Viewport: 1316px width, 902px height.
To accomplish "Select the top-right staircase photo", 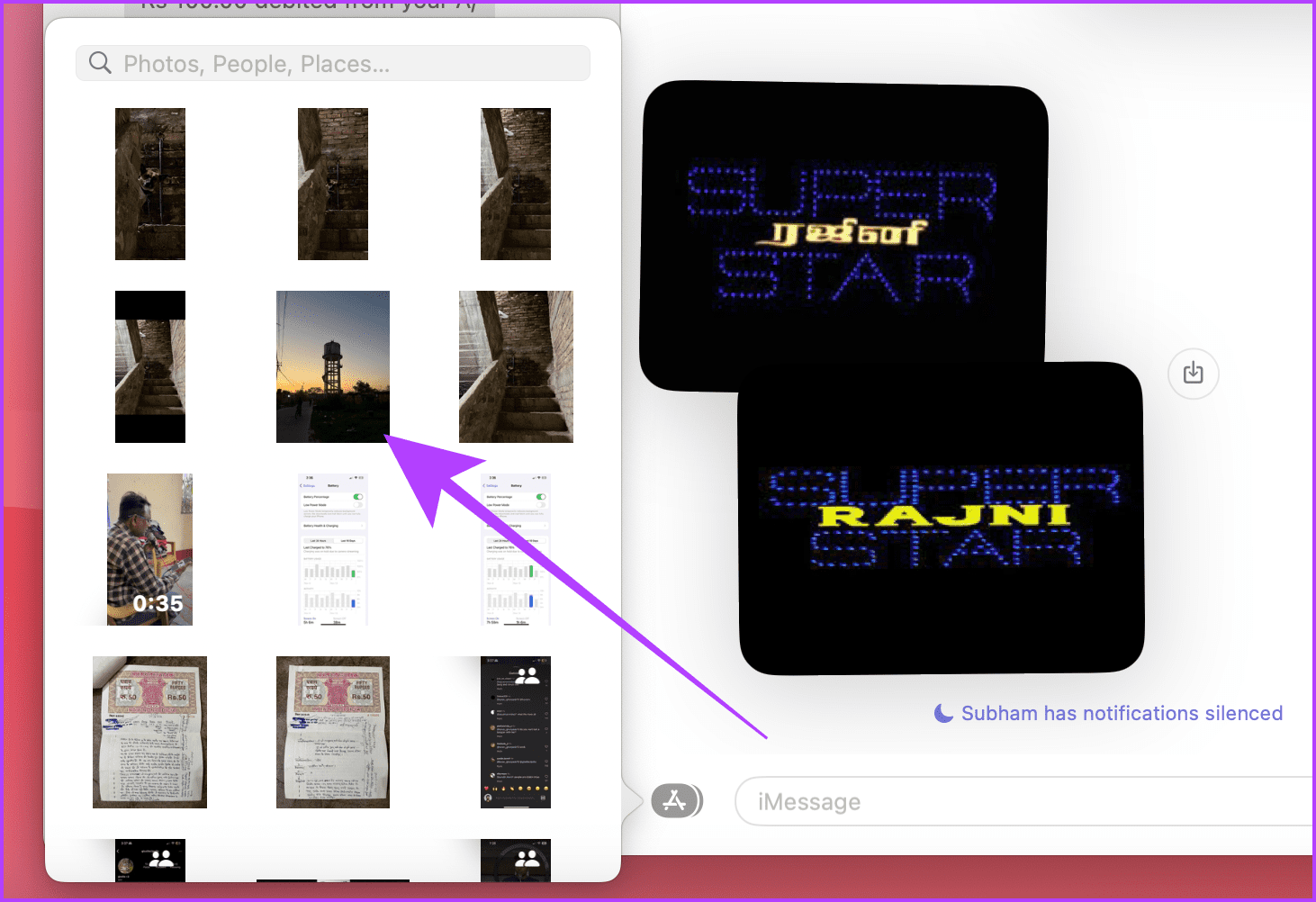I will click(x=515, y=184).
